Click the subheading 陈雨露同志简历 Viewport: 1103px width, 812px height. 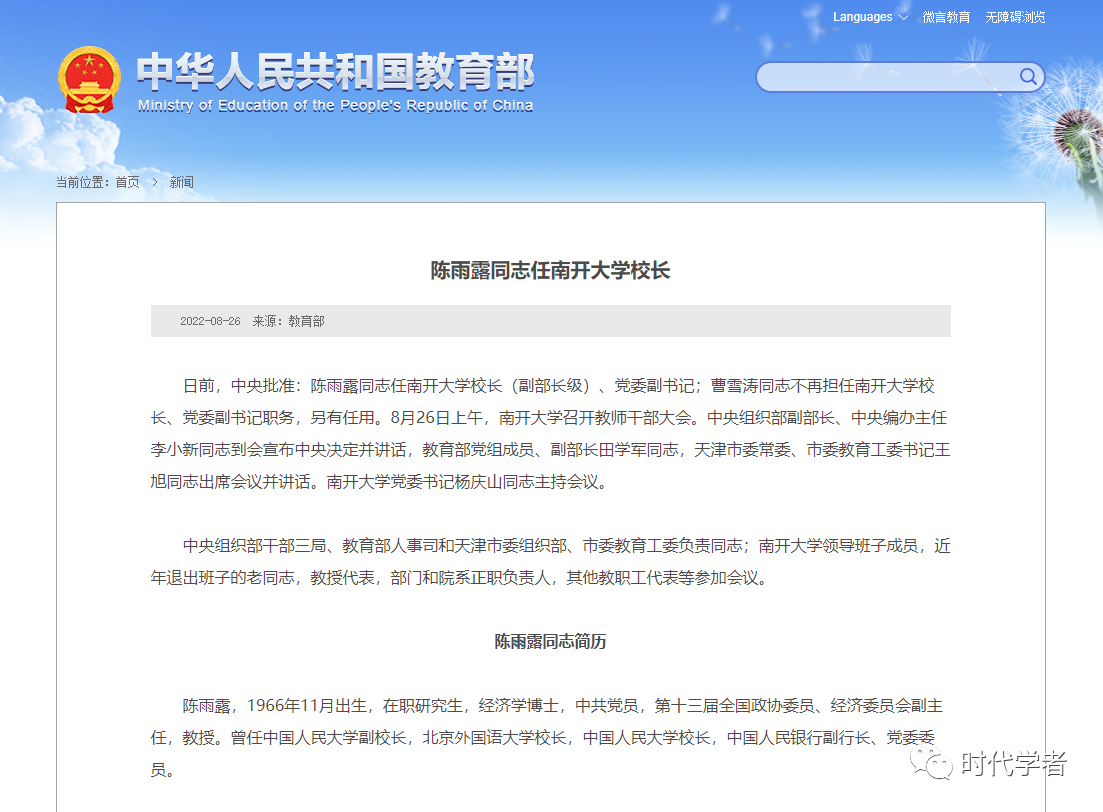pyautogui.click(x=551, y=641)
